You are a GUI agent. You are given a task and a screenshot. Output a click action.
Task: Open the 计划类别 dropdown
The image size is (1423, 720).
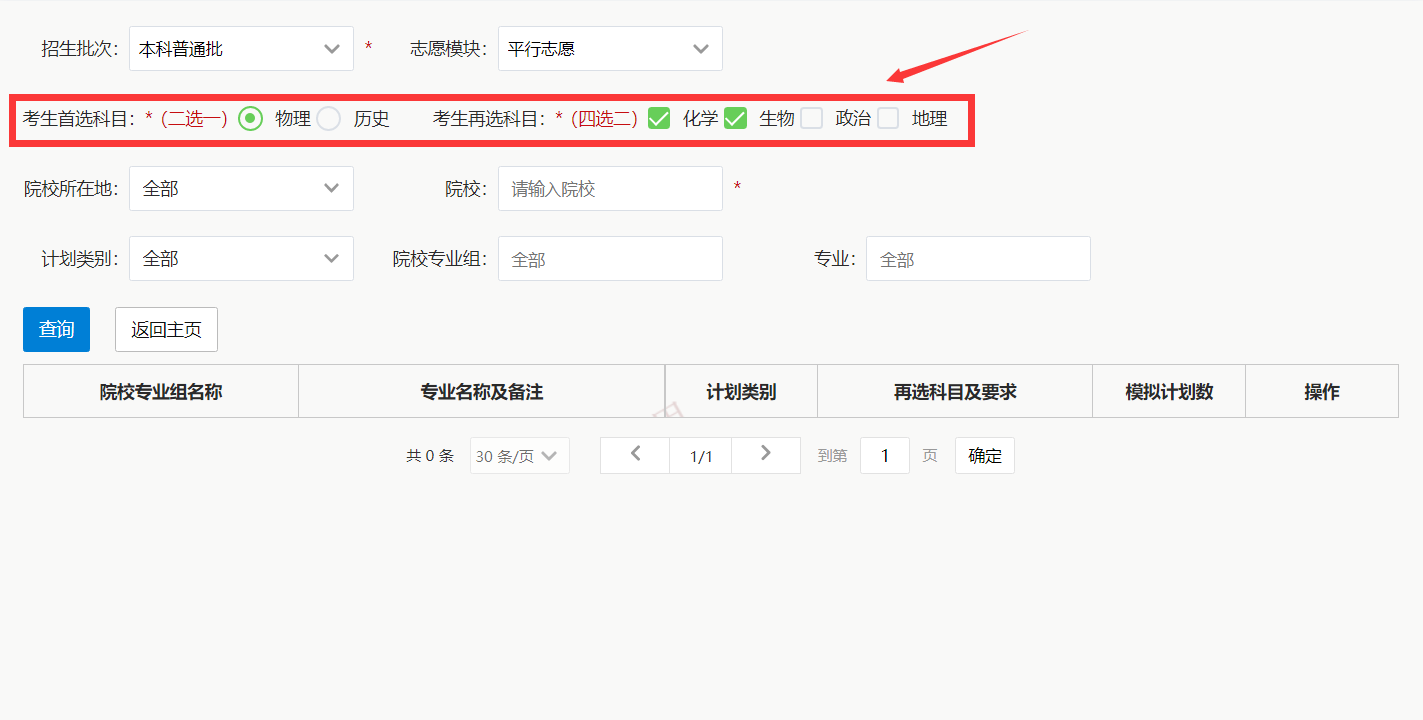click(240, 258)
